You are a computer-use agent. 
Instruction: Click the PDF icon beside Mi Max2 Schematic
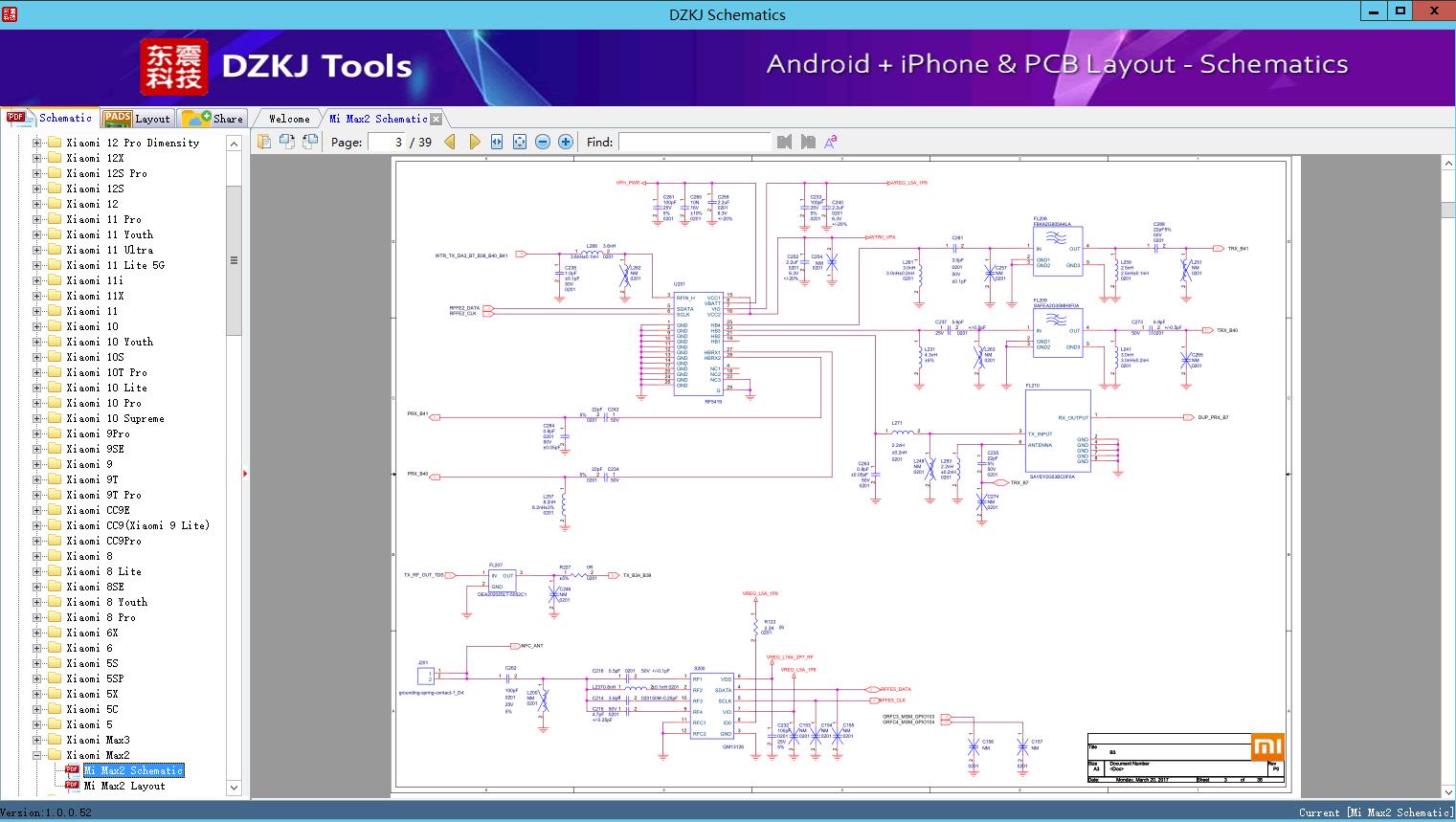(x=72, y=770)
